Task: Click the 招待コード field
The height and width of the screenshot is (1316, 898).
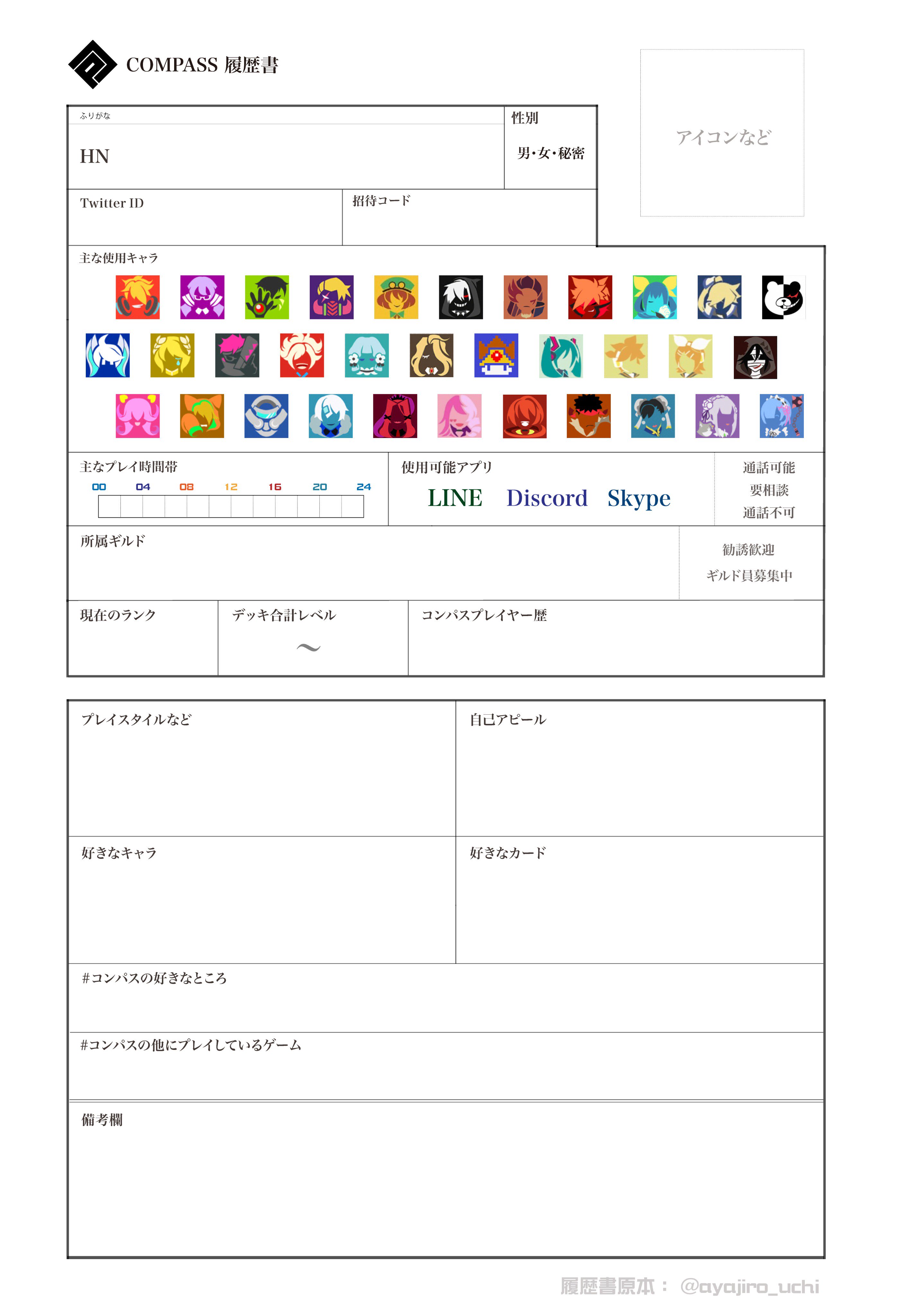Action: tap(469, 218)
